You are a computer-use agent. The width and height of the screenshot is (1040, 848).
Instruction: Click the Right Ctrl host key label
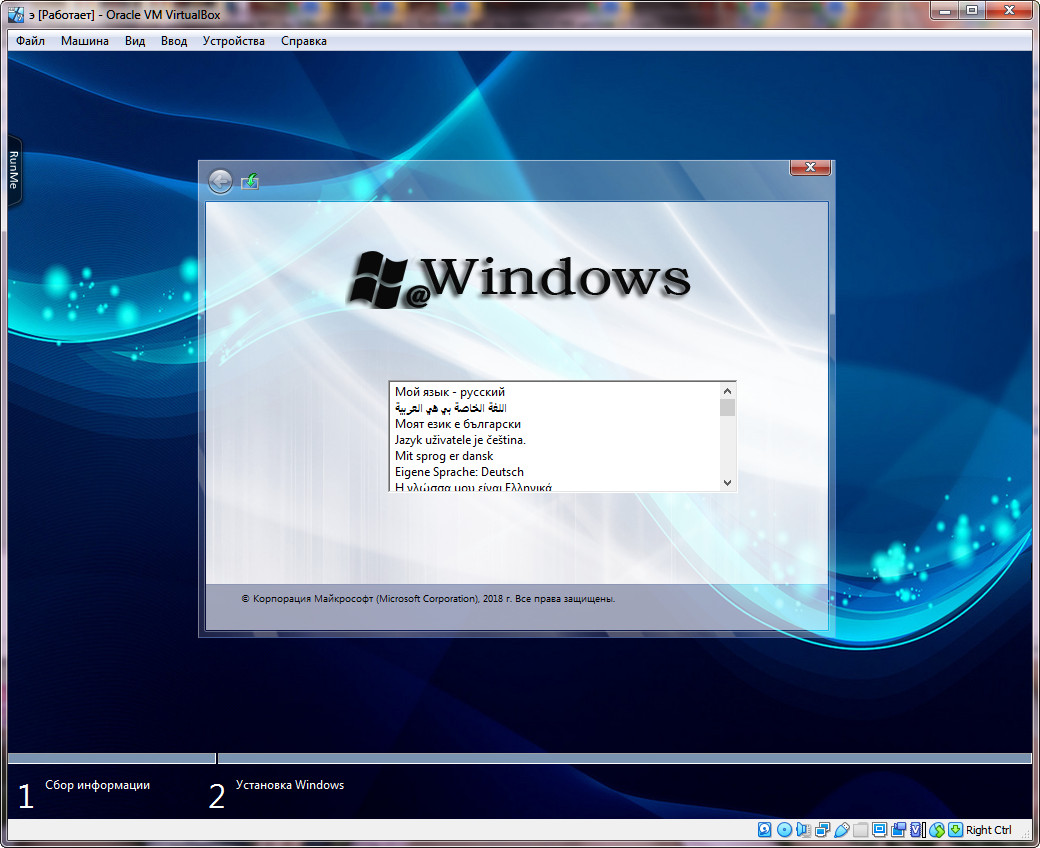click(988, 829)
